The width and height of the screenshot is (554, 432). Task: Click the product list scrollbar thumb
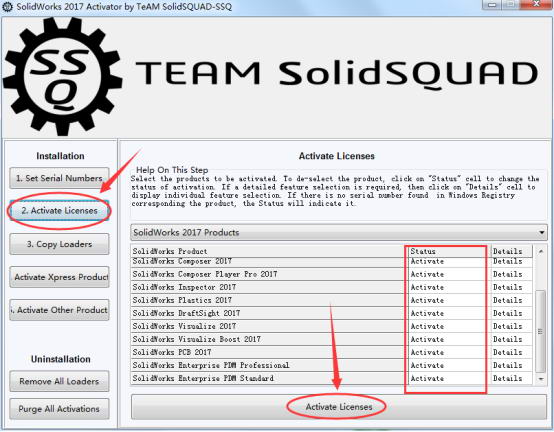tap(540, 331)
